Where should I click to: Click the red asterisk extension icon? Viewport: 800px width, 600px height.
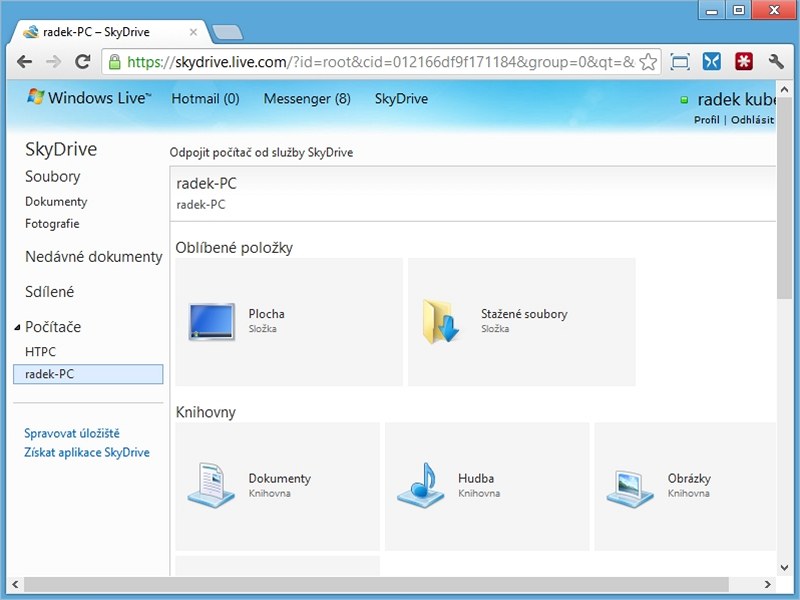(x=743, y=62)
